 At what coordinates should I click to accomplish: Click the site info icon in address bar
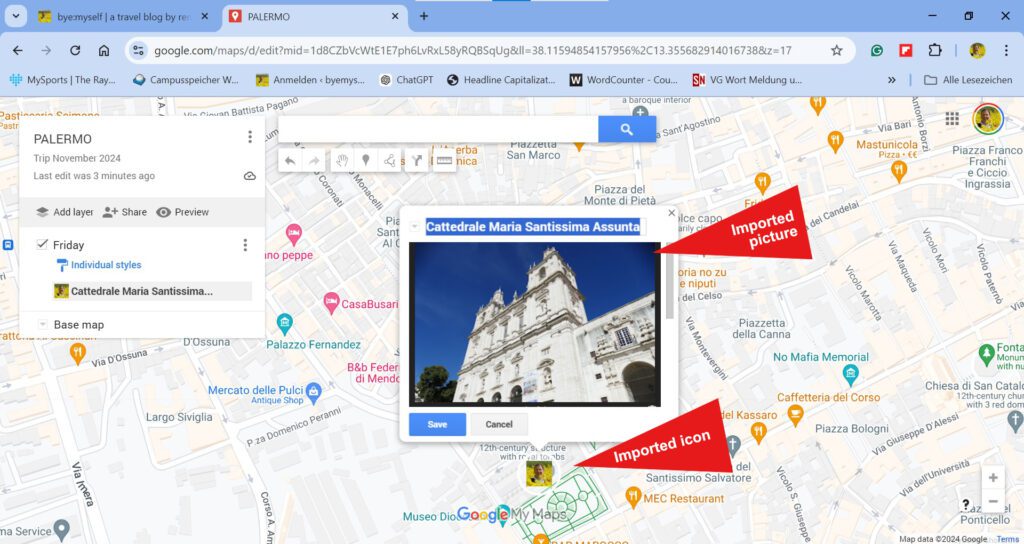coord(137,50)
